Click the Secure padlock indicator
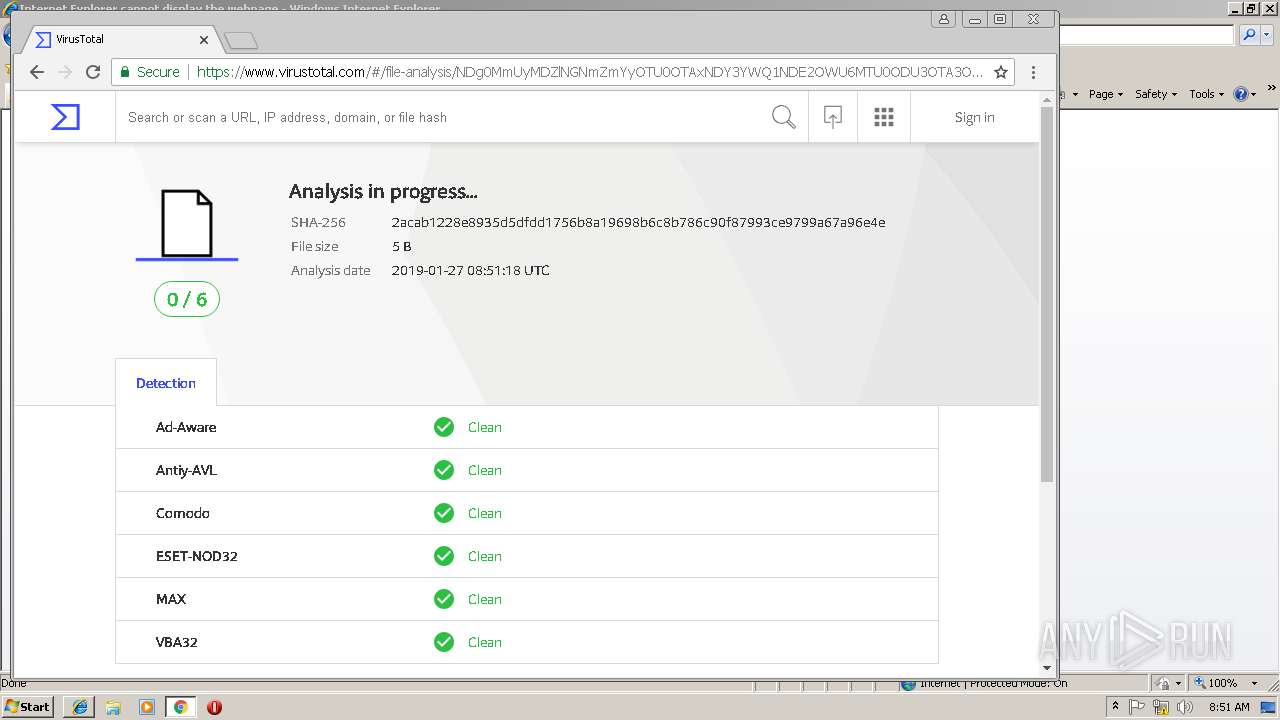 150,72
